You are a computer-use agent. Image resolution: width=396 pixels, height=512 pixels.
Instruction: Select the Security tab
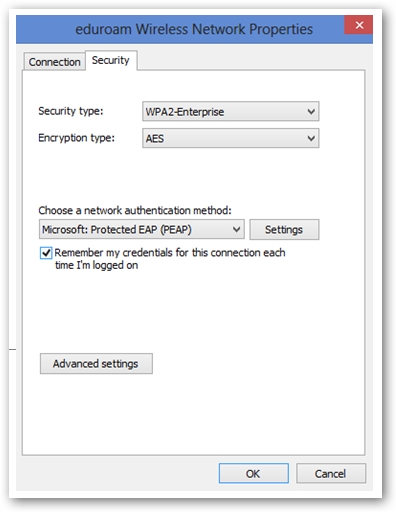[111, 60]
